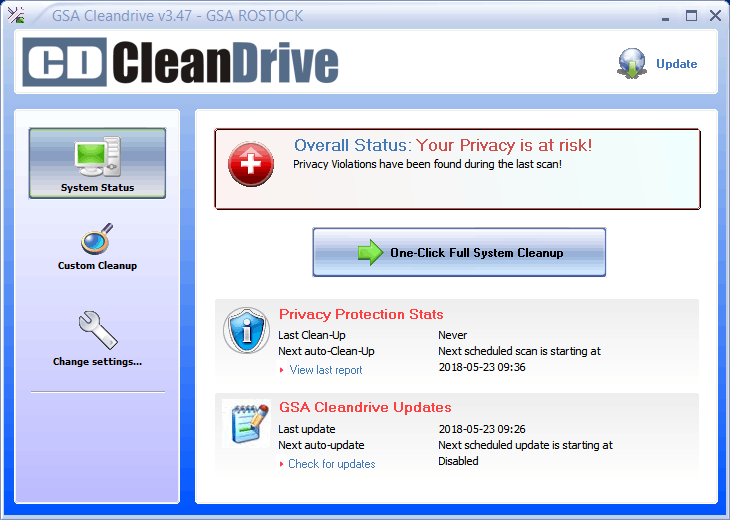This screenshot has width=730, height=520.
Task: Click the notepad updates icon
Action: click(x=246, y=423)
